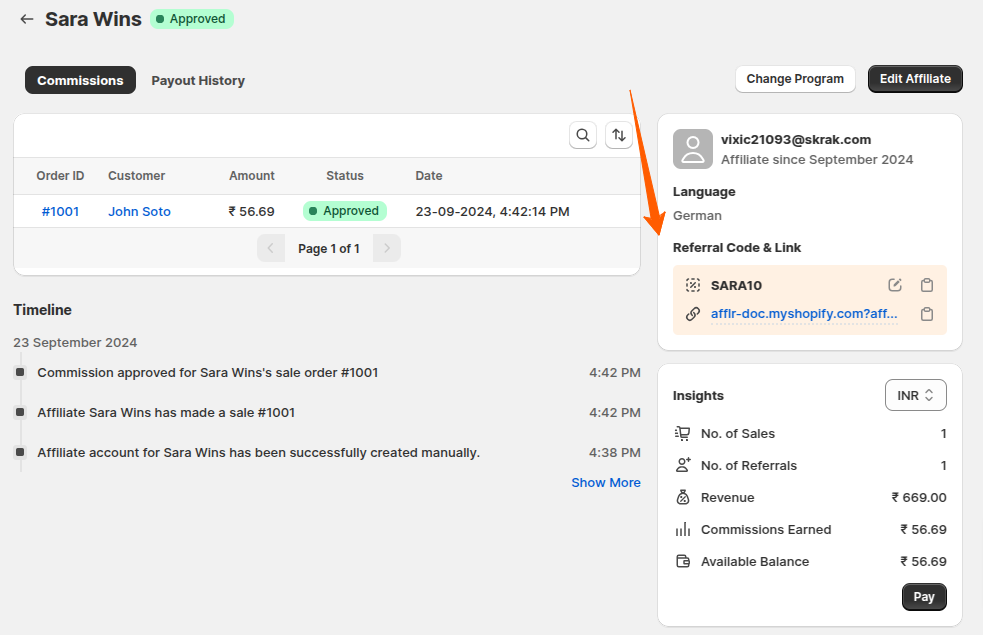Click the Approved status badge beside Sara Wins
Image resolution: width=983 pixels, height=635 pixels.
point(190,18)
